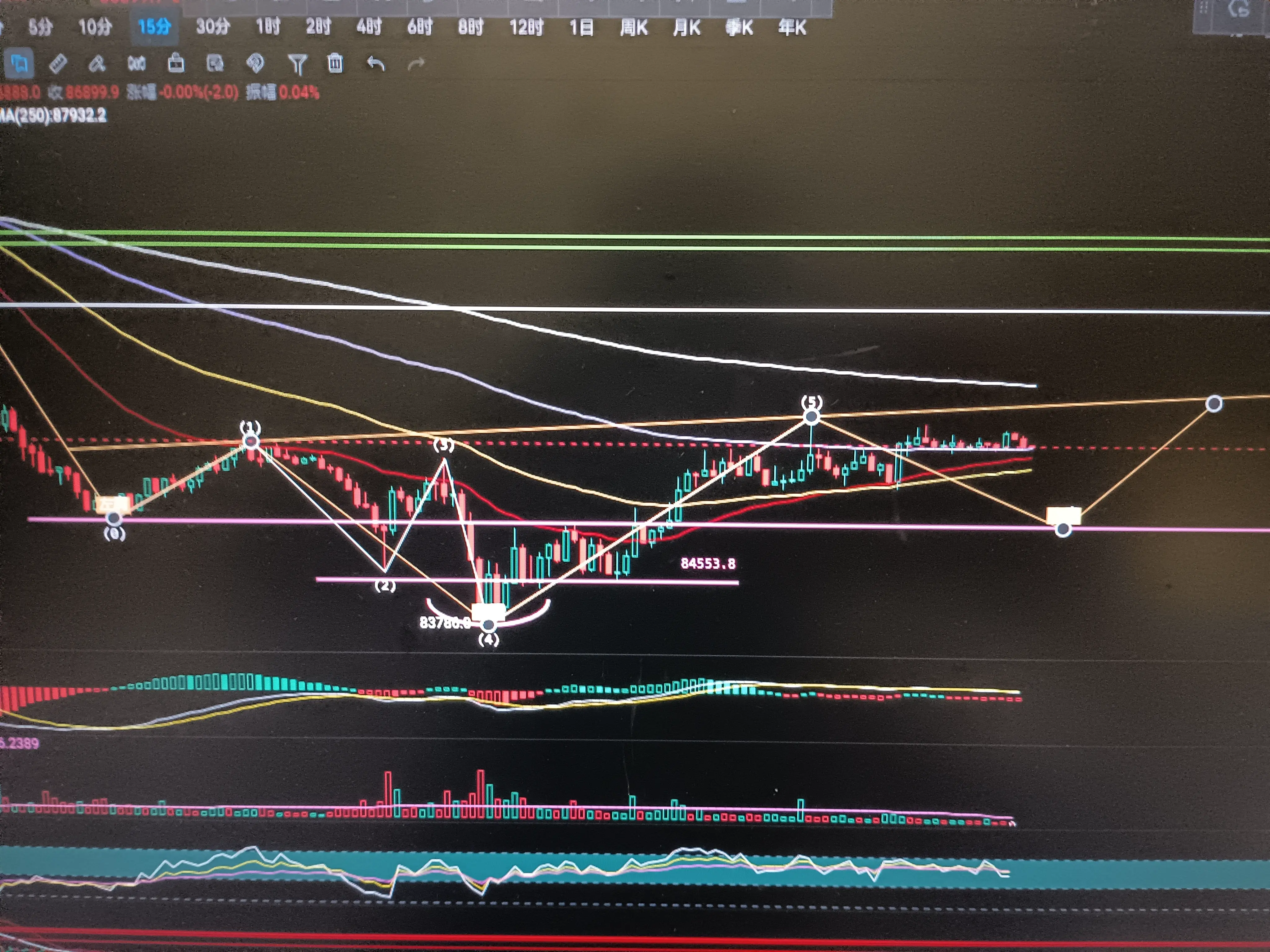Image resolution: width=1270 pixels, height=952 pixels.
Task: Click wave point (4) handle at low
Action: click(488, 624)
